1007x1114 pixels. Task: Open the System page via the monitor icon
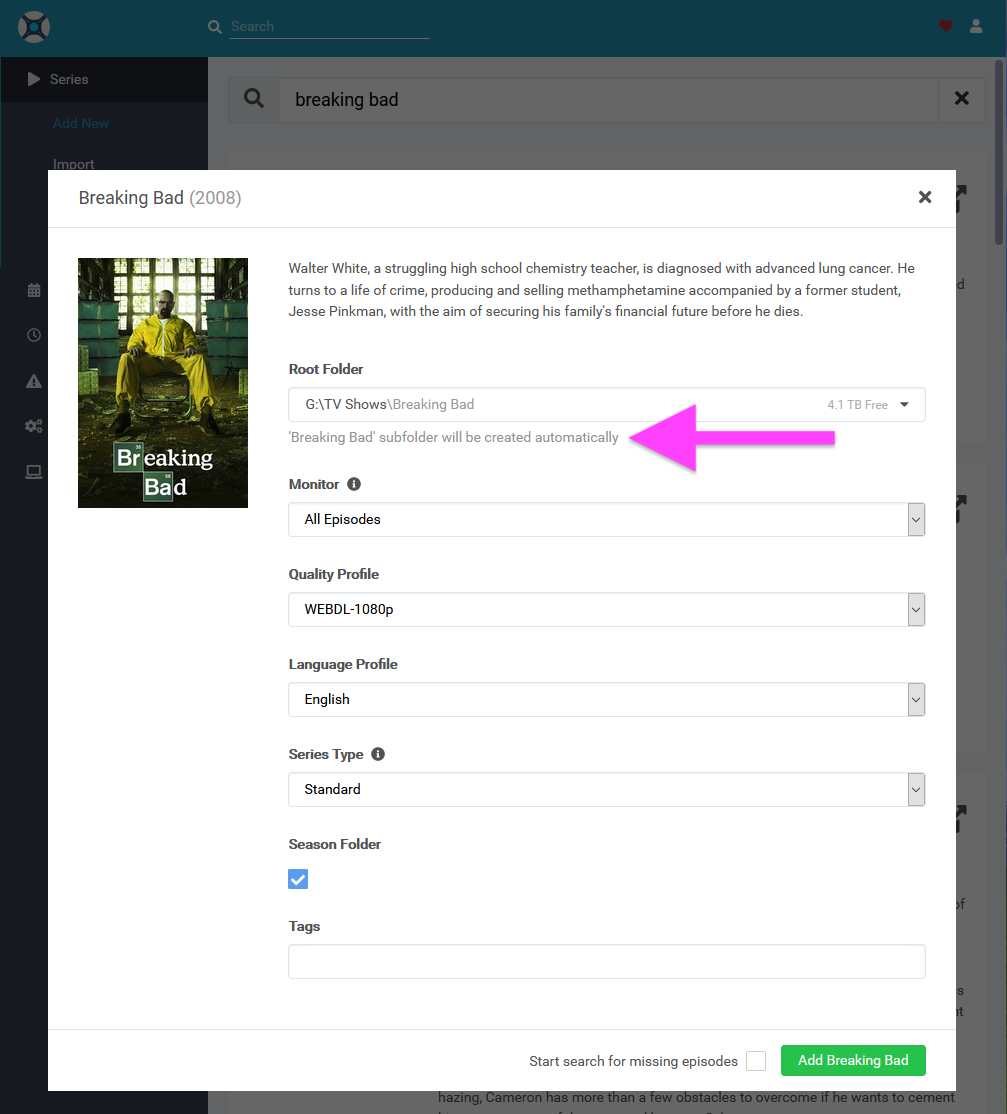point(33,471)
